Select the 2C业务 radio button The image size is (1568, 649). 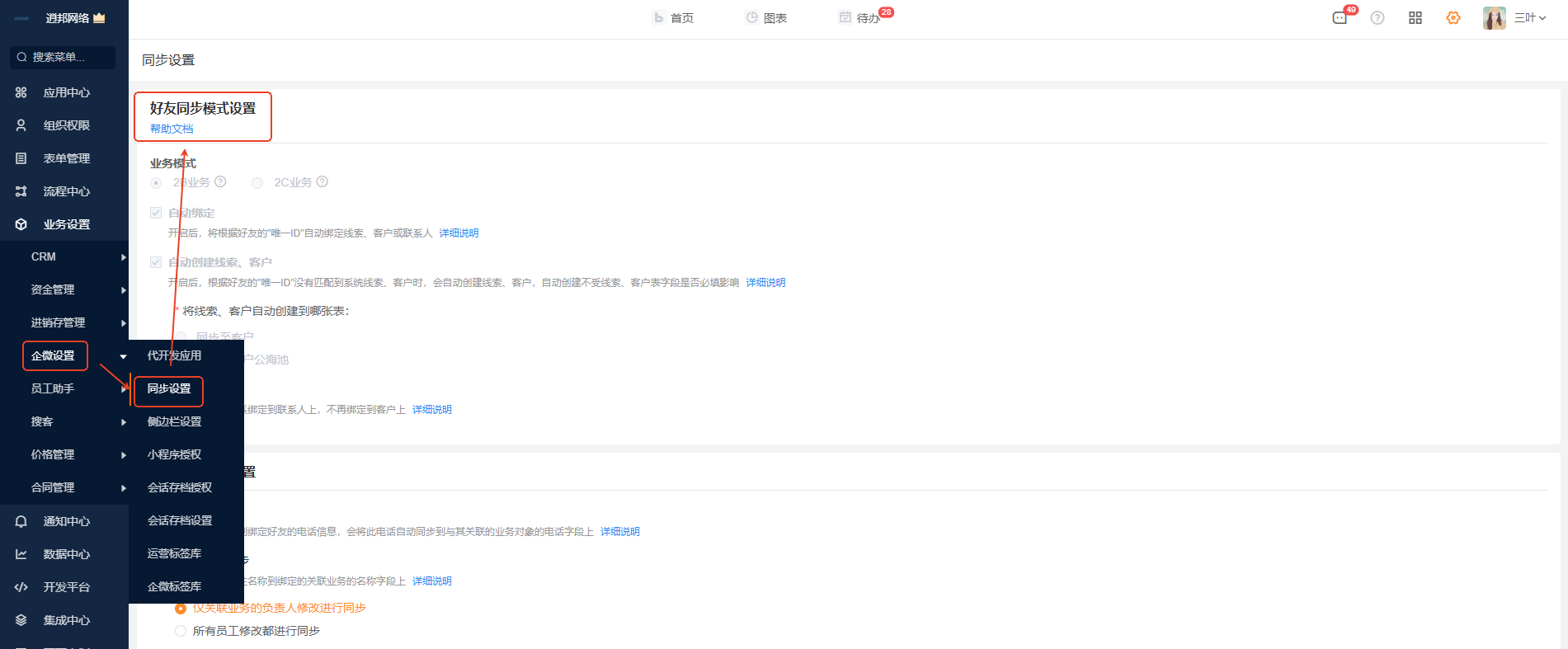click(257, 183)
